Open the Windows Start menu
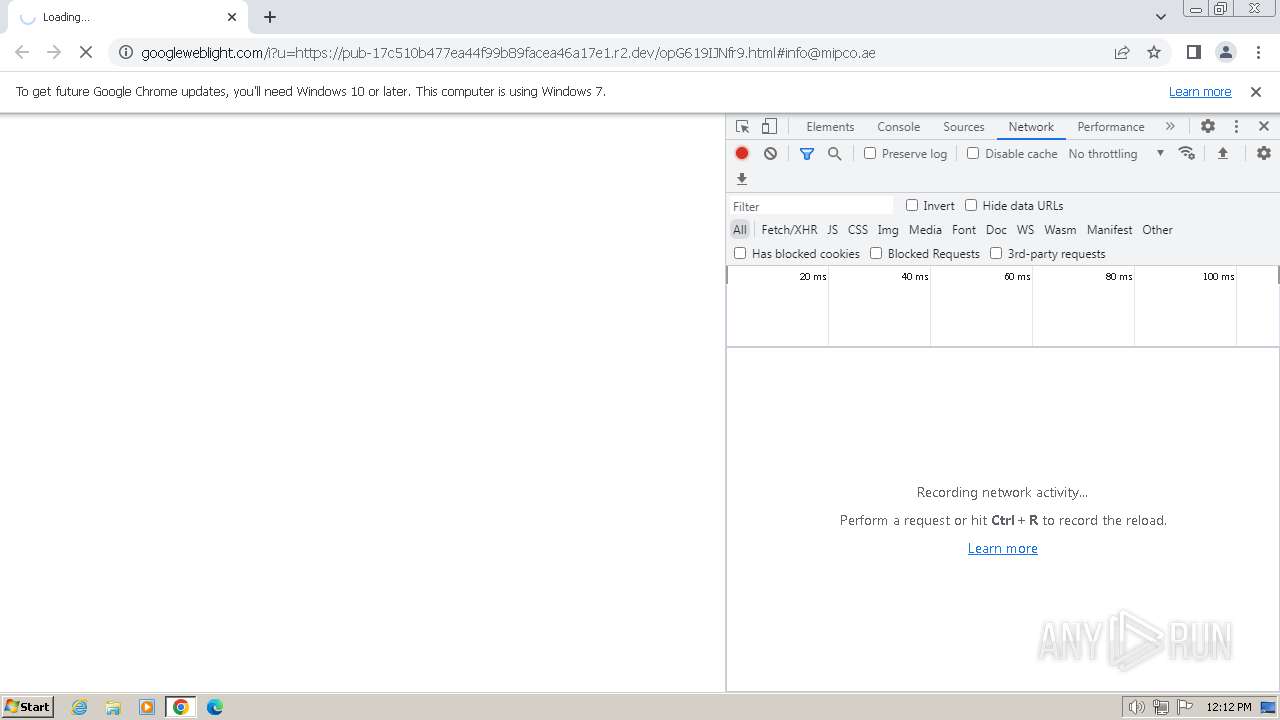Viewport: 1280px width, 720px height. 28,707
